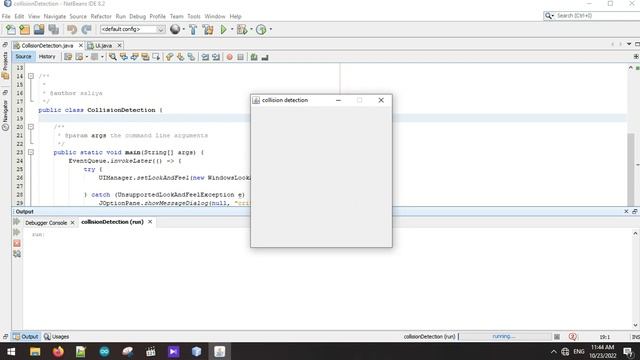
Task: Collapse the main method fold at line 23
Action: click(x=31, y=152)
